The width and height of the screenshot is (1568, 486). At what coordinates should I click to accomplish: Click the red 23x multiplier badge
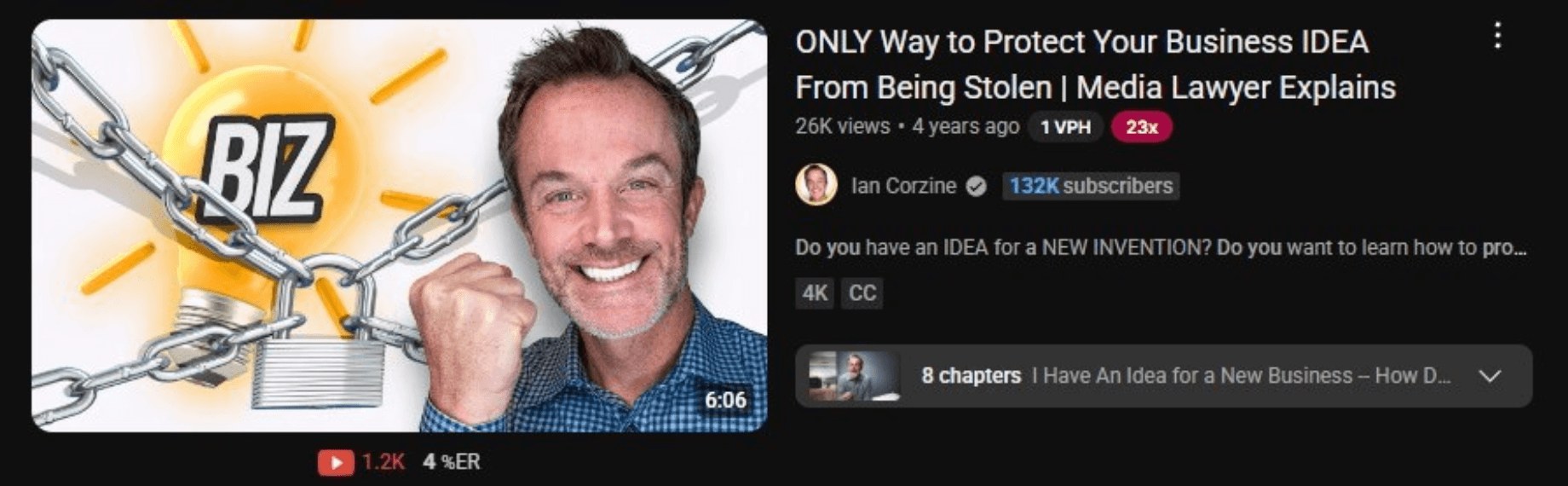tap(1142, 127)
